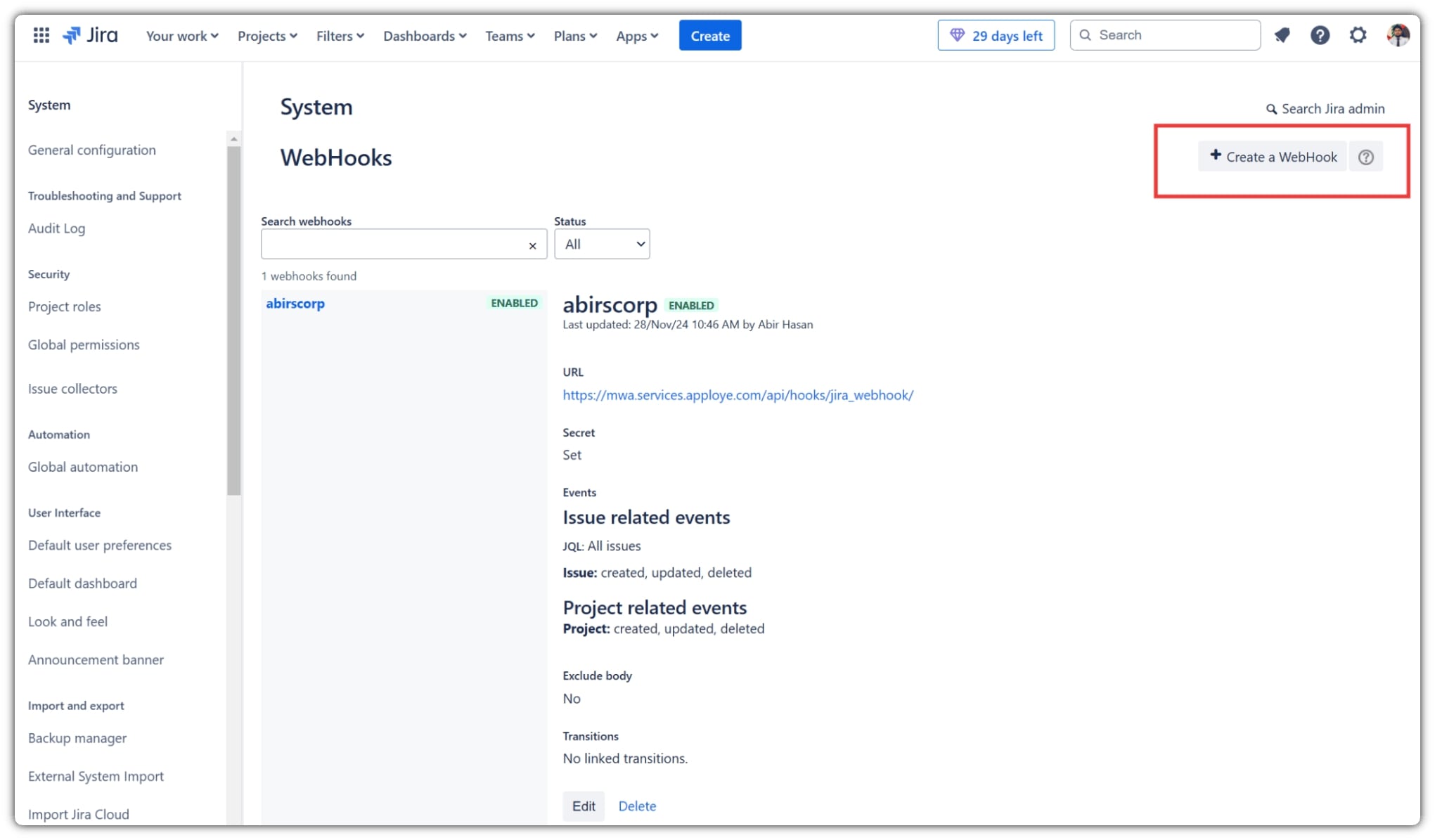
Task: Click the Delete webhook link
Action: tap(637, 806)
